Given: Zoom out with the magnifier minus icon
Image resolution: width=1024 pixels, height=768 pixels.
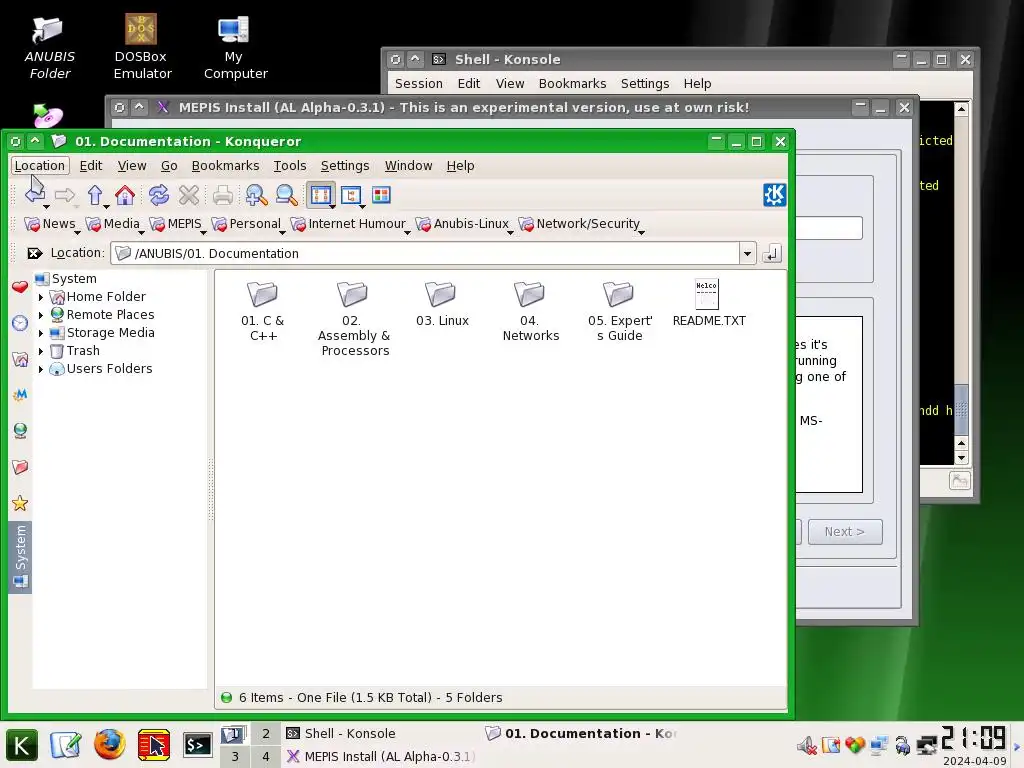Looking at the screenshot, I should click(x=286, y=195).
